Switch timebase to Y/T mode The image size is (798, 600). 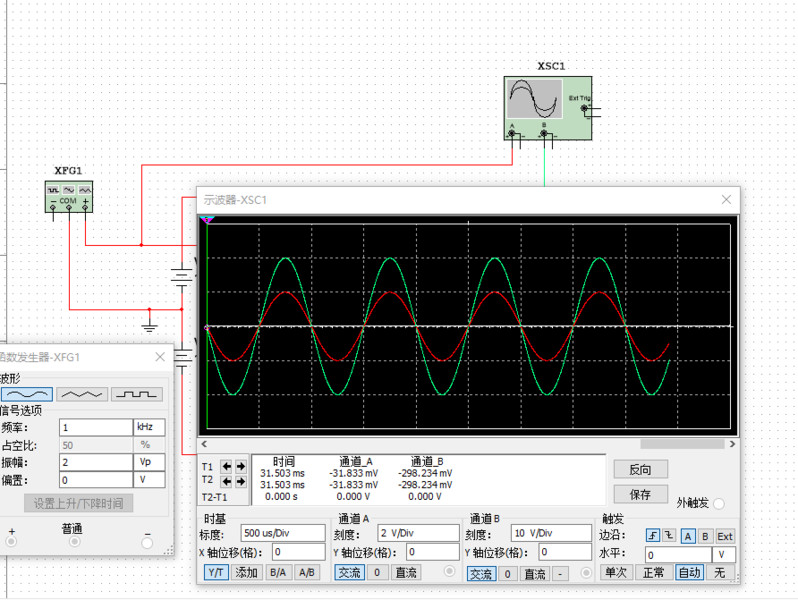pyautogui.click(x=216, y=573)
